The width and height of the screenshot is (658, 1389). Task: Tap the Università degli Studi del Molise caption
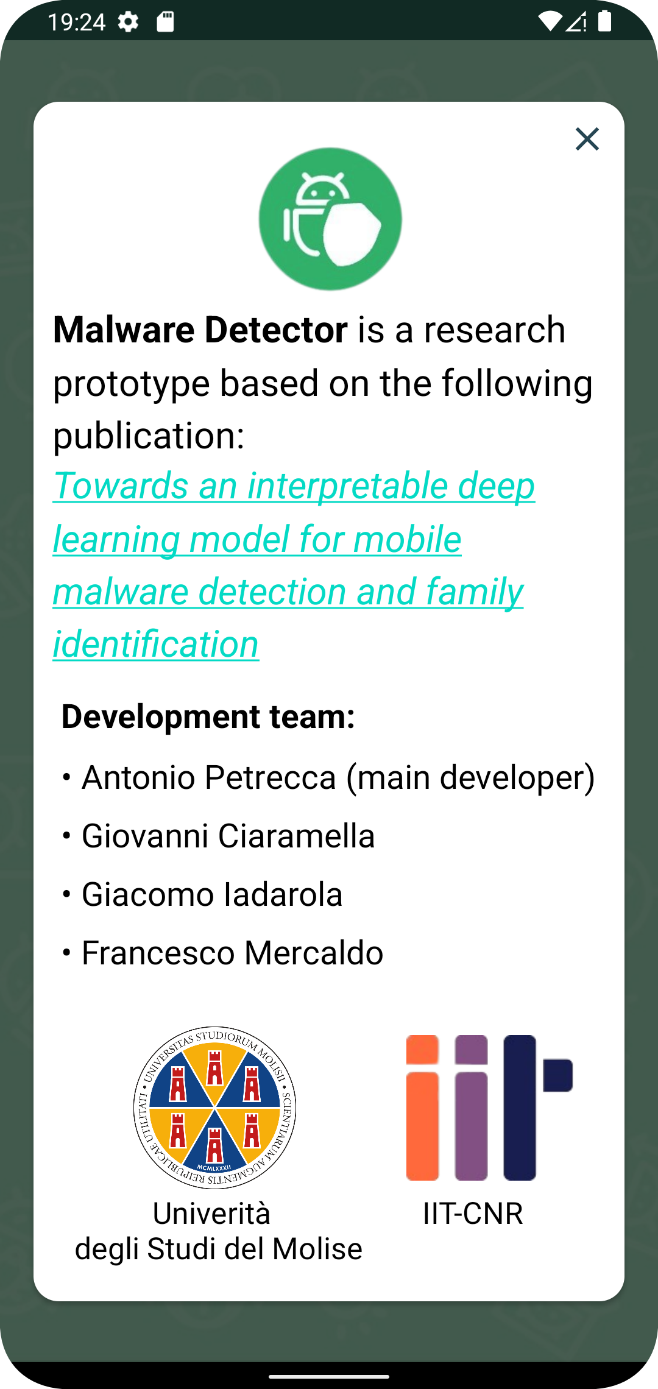click(x=218, y=1231)
